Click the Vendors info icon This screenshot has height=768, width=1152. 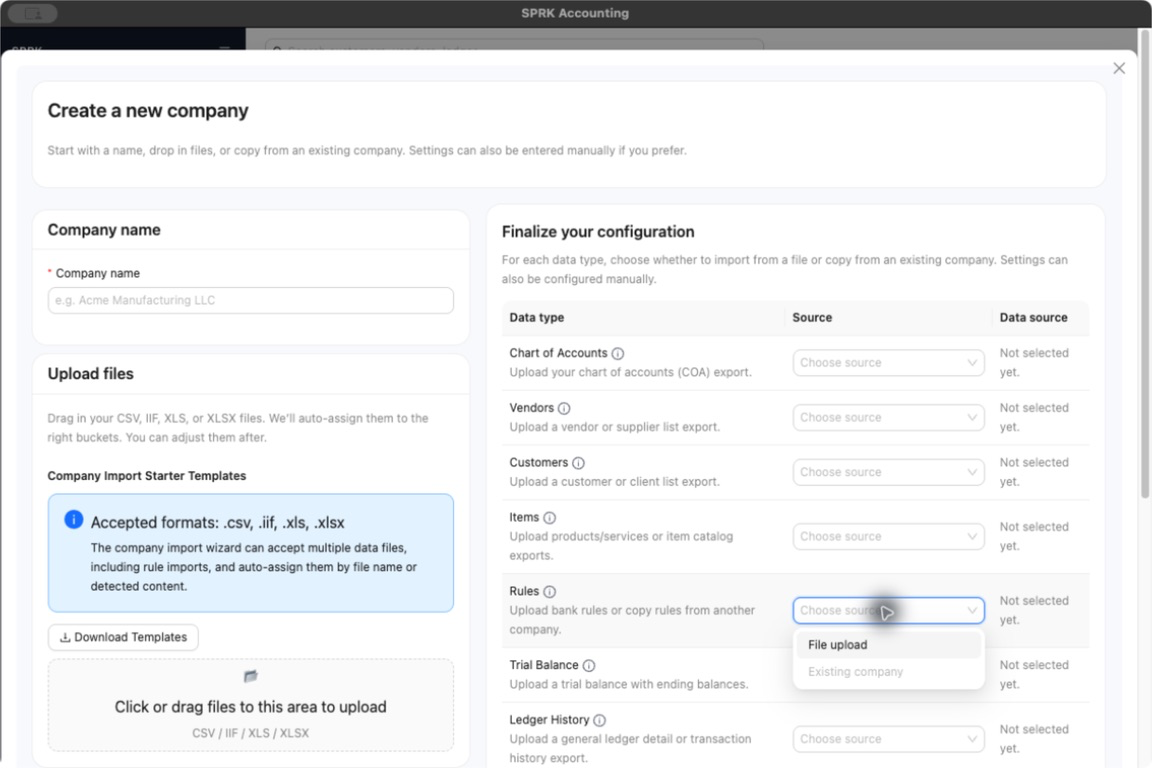564,409
